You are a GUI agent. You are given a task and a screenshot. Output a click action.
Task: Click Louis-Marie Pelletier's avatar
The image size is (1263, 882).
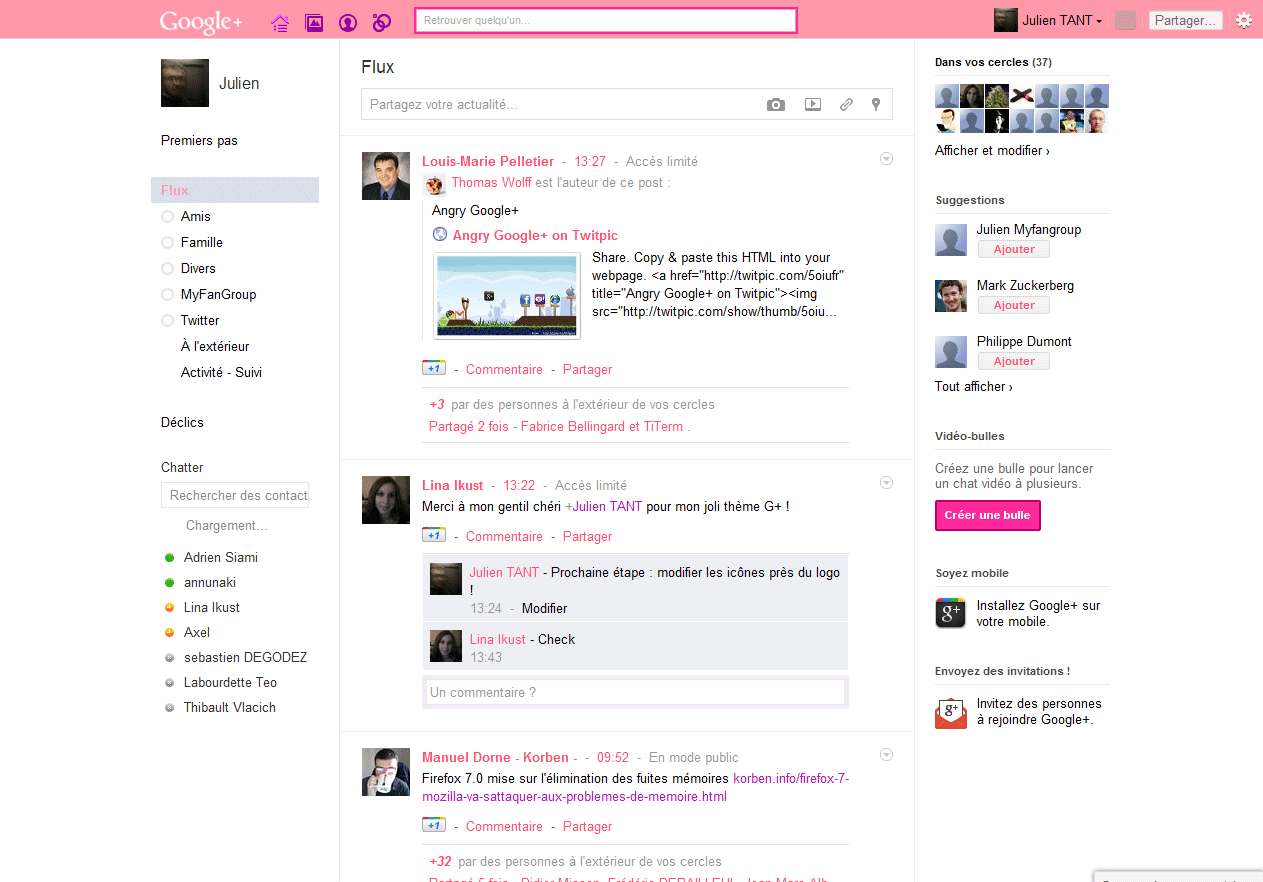click(386, 176)
